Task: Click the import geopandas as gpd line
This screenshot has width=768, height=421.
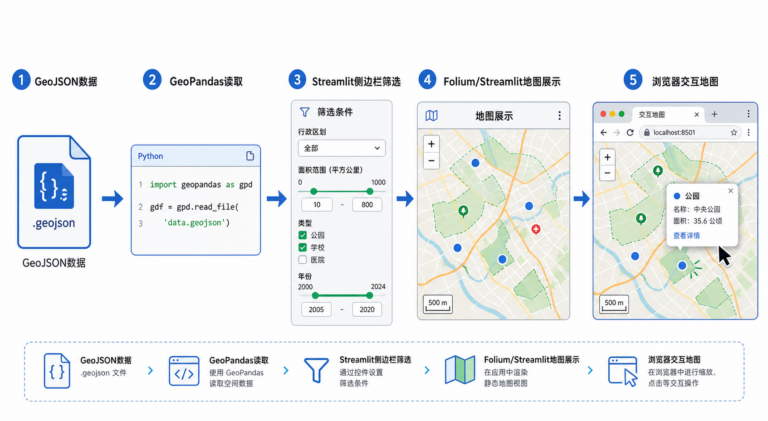Action: point(201,185)
